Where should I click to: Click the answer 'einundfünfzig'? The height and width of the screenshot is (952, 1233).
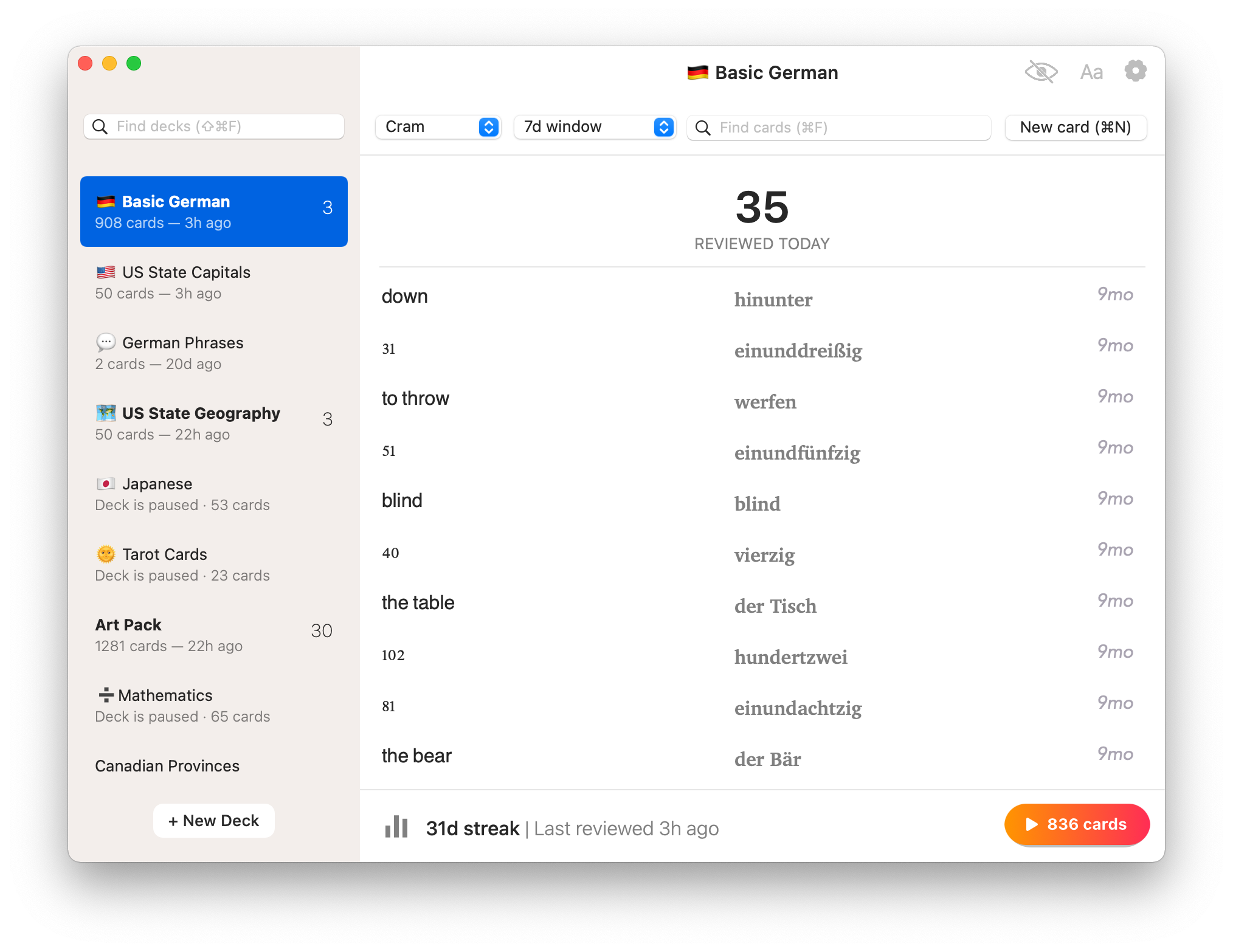798,453
